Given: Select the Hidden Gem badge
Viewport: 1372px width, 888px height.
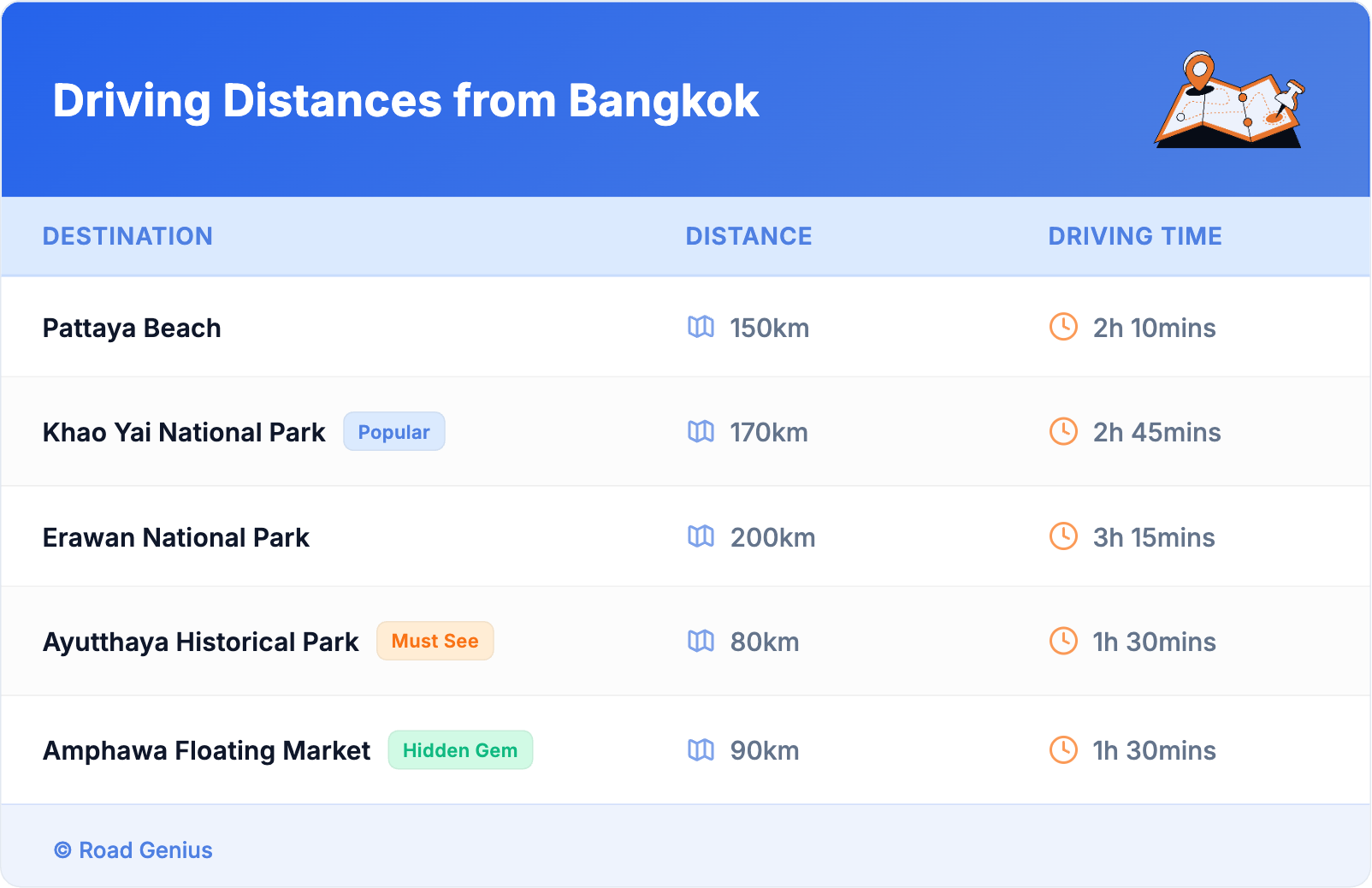Looking at the screenshot, I should pos(460,750).
